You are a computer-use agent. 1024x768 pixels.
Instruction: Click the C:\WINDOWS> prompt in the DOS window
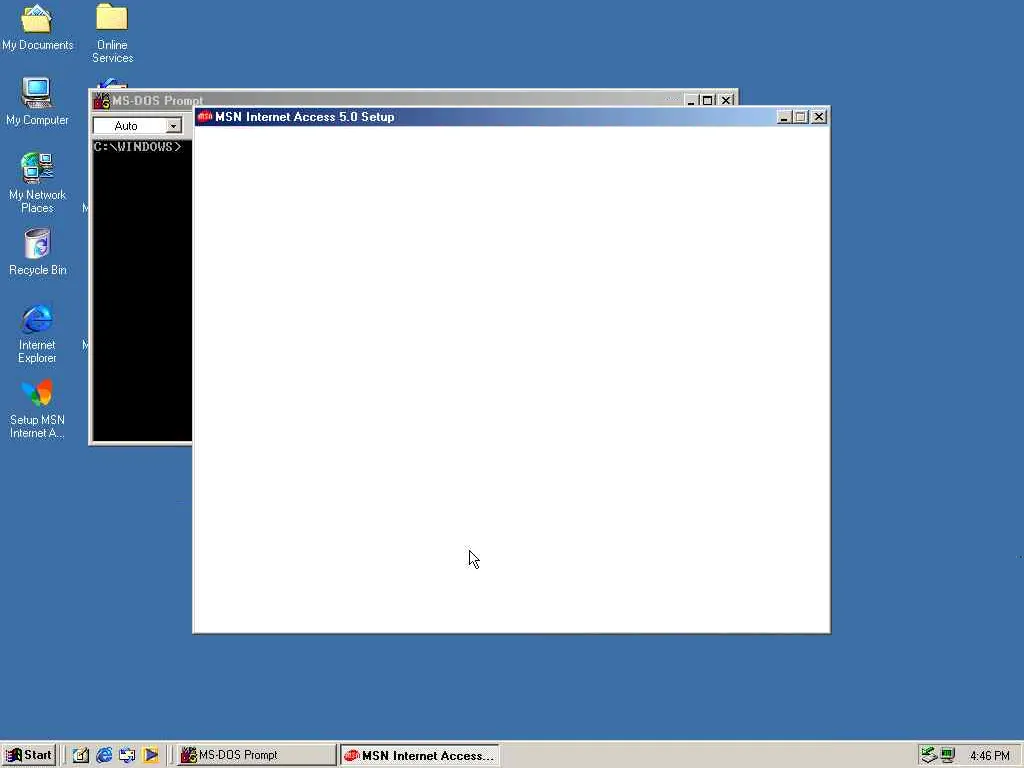point(137,147)
